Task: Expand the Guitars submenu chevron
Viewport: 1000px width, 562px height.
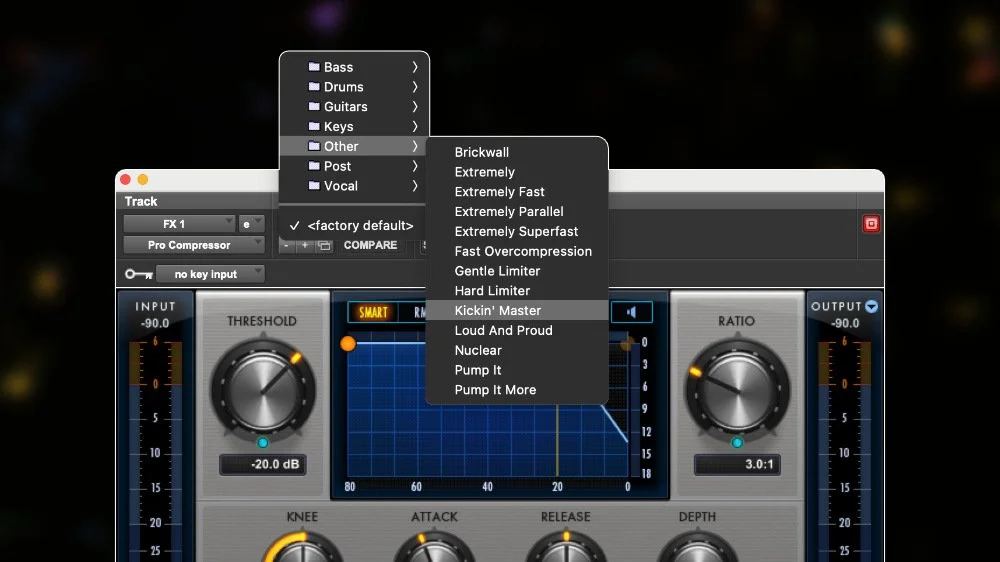Action: tap(415, 107)
